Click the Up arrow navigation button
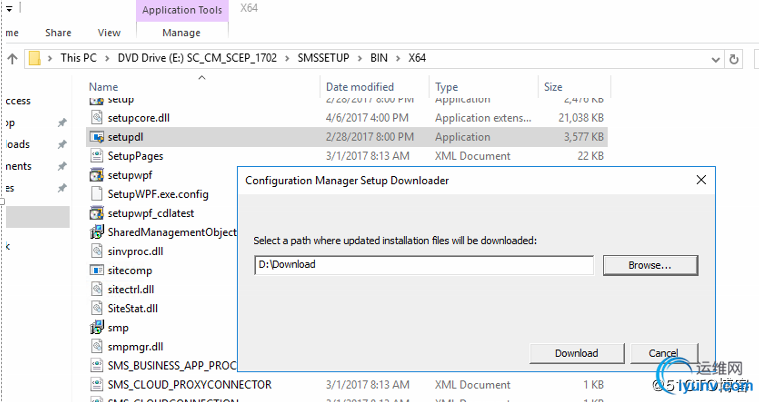This screenshot has height=402, width=759. coord(13,59)
